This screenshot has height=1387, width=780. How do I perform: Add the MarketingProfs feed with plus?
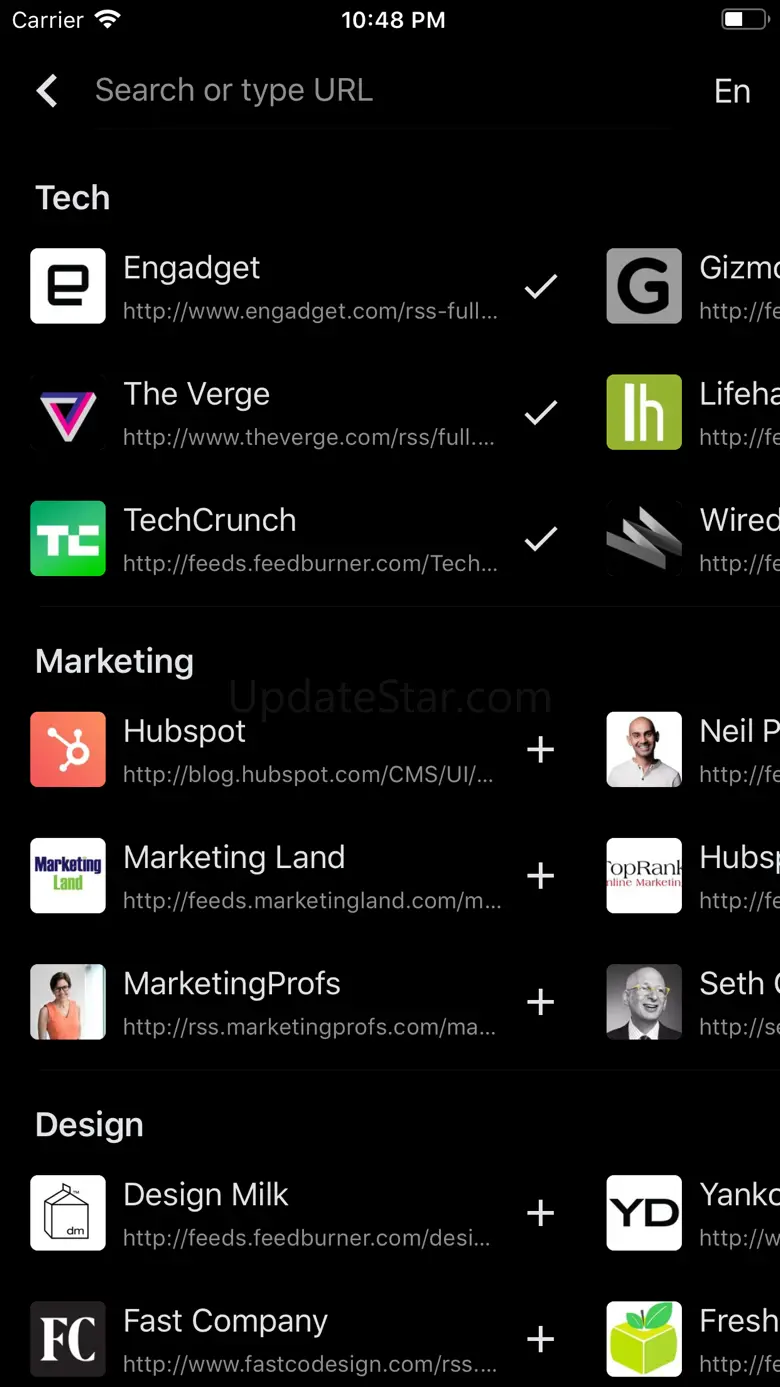(541, 1002)
